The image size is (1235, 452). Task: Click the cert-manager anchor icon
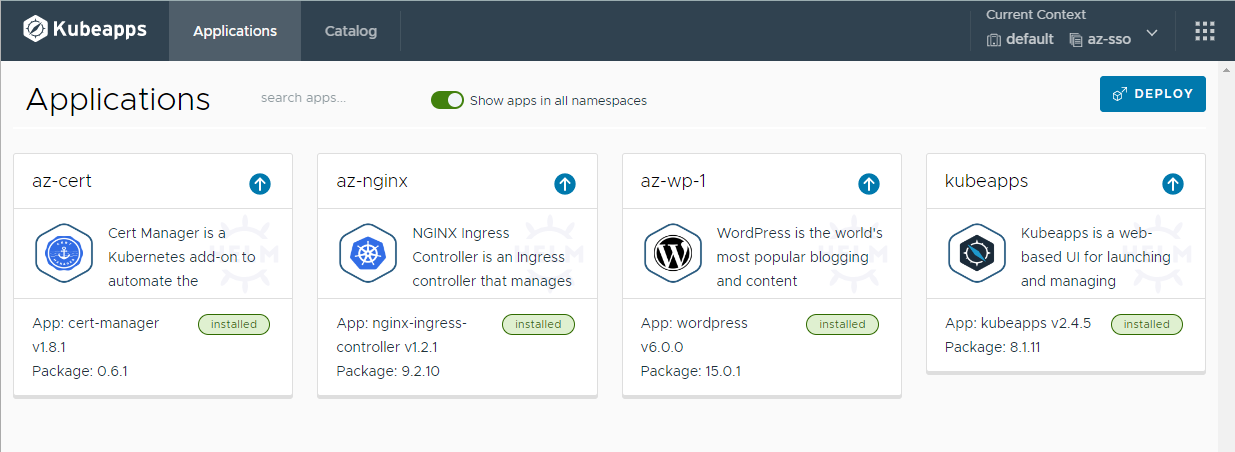pos(64,254)
